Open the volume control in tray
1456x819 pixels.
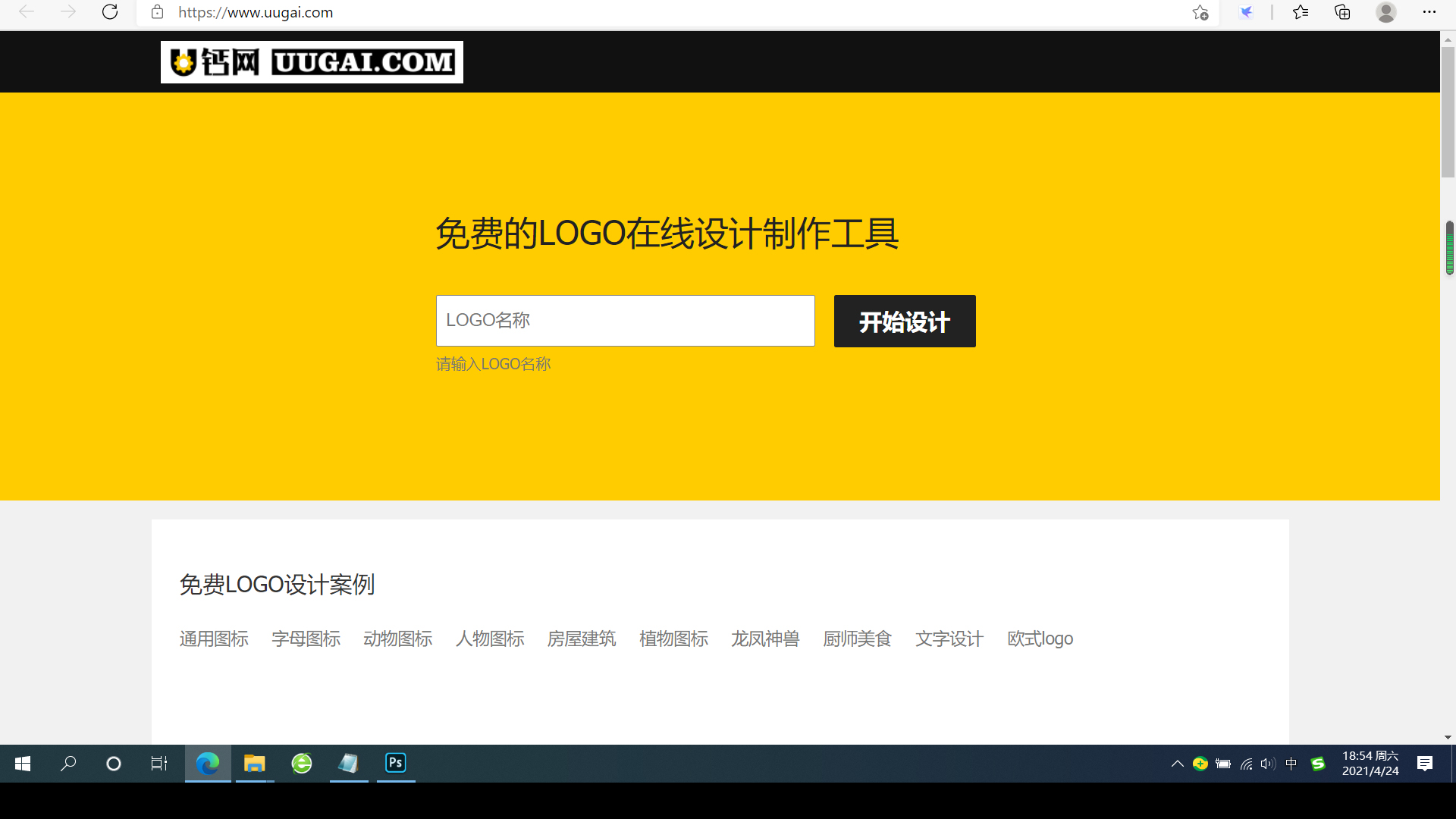coord(1268,764)
